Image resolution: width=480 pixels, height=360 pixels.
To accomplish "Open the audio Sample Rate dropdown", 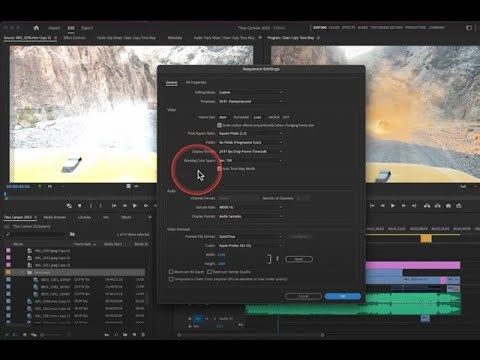I will click(x=250, y=207).
